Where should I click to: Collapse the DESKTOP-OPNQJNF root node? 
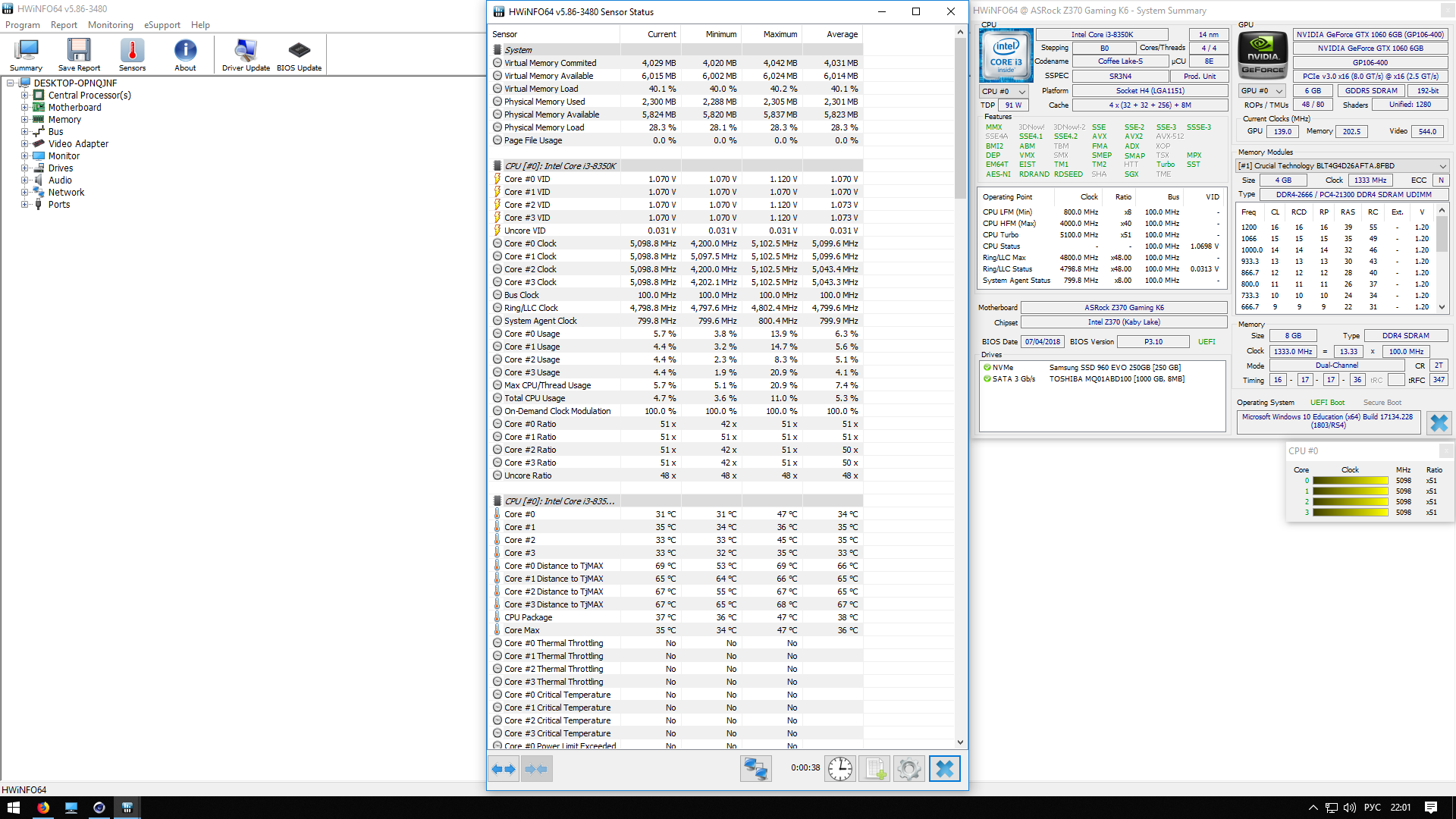pyautogui.click(x=11, y=83)
